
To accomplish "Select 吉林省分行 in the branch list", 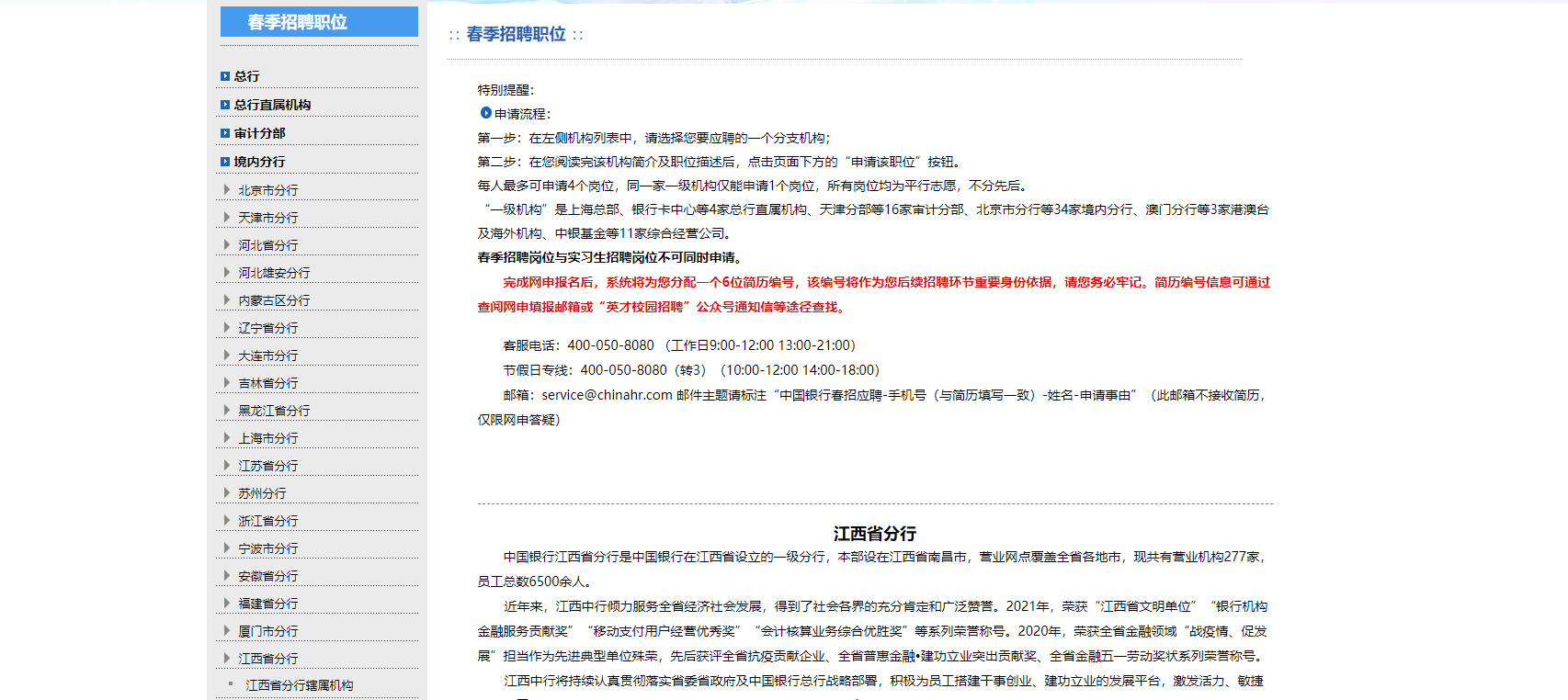I will [268, 383].
